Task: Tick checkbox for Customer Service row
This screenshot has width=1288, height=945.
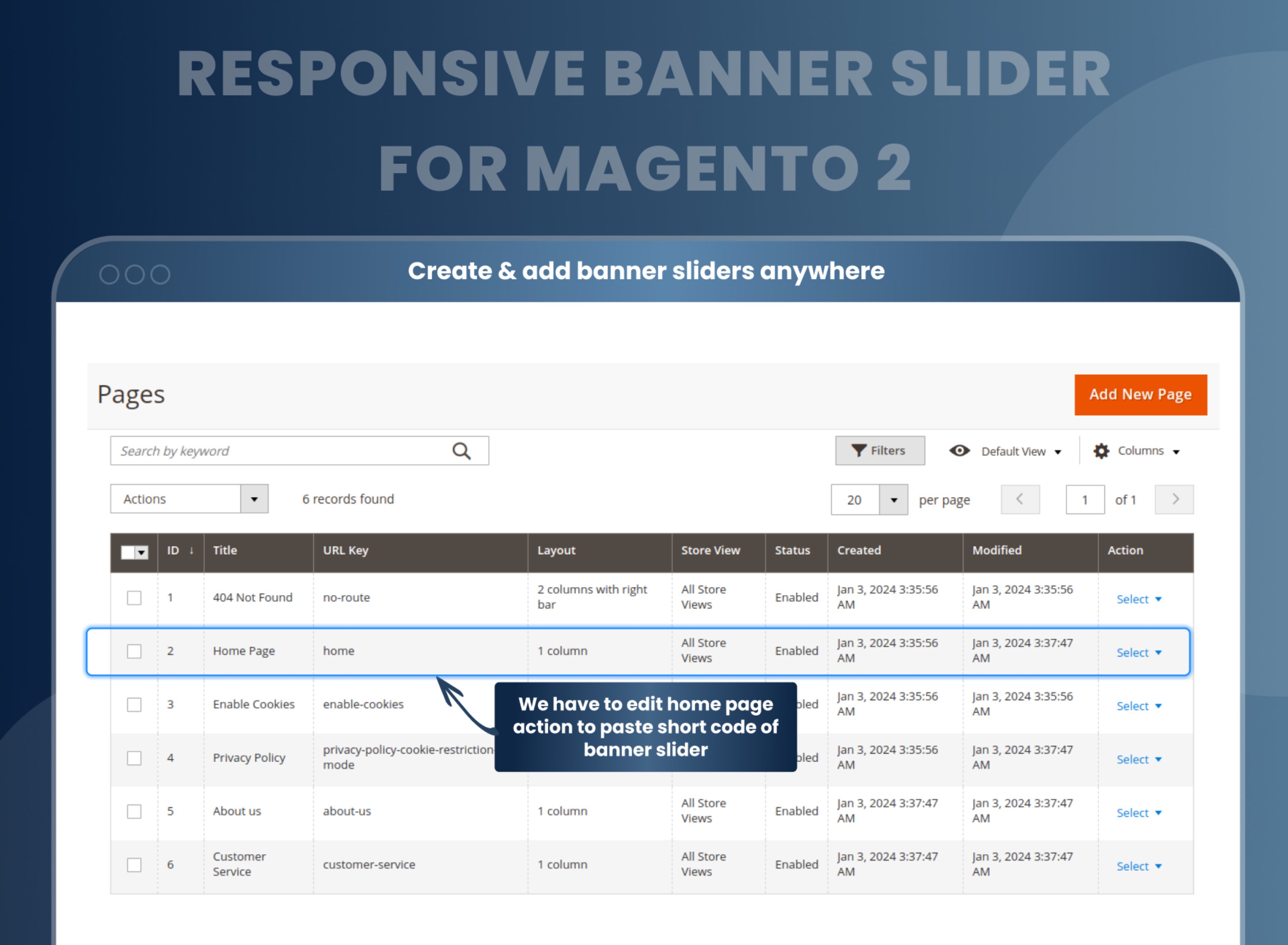Action: pos(135,865)
